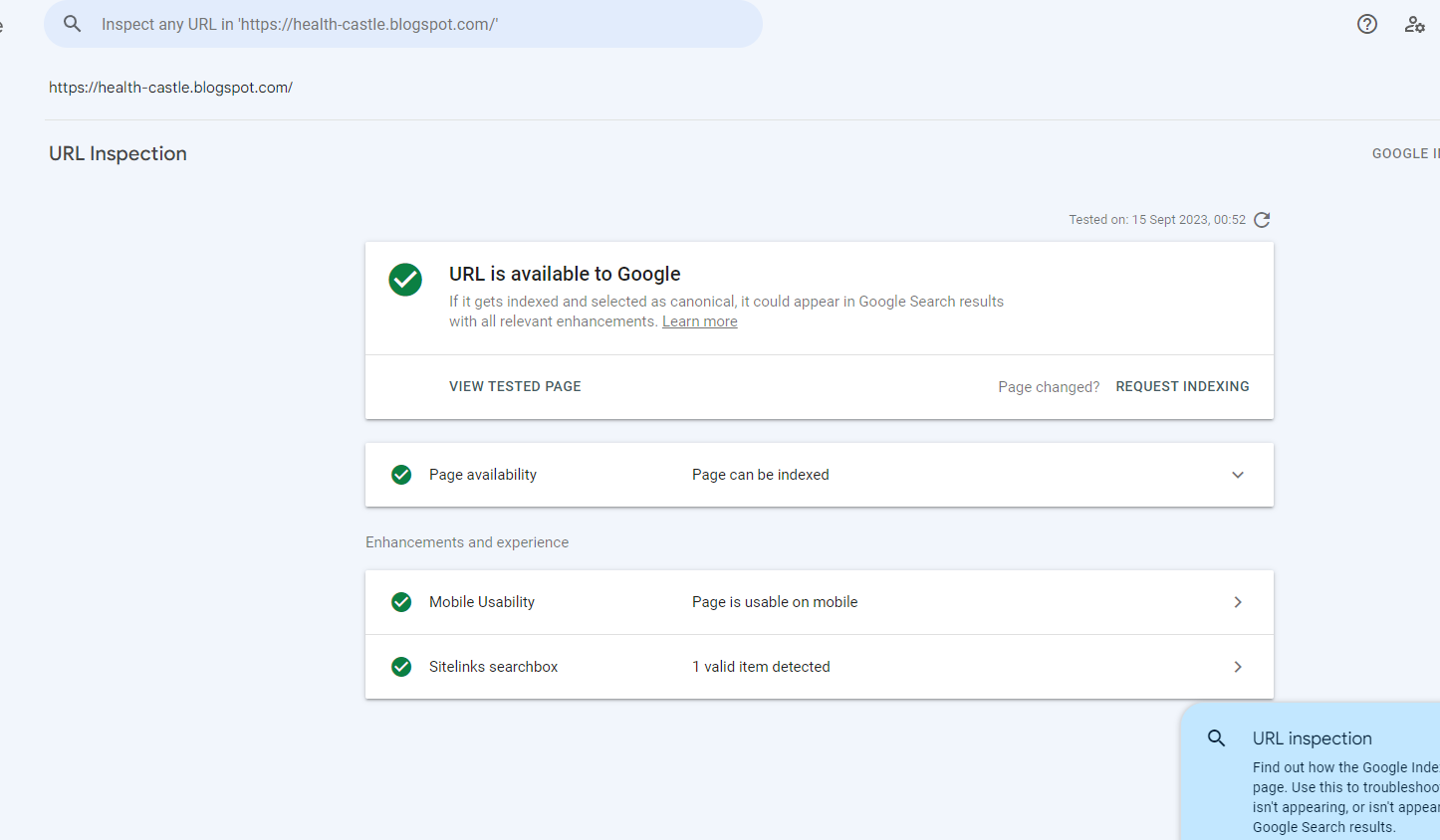The width and height of the screenshot is (1440, 840).
Task: Focus the Inspect any URL search field
Action: pos(418,24)
